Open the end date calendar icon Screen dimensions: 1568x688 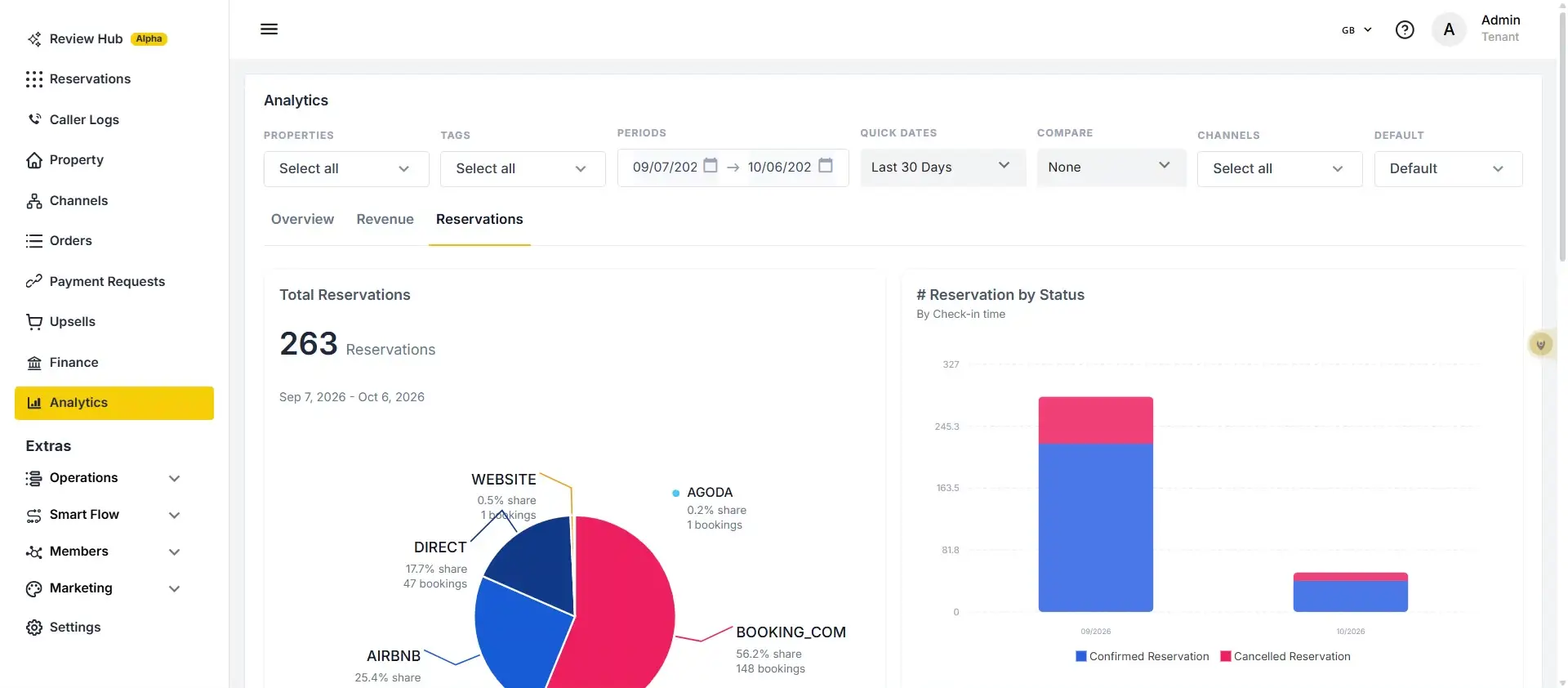pyautogui.click(x=826, y=165)
